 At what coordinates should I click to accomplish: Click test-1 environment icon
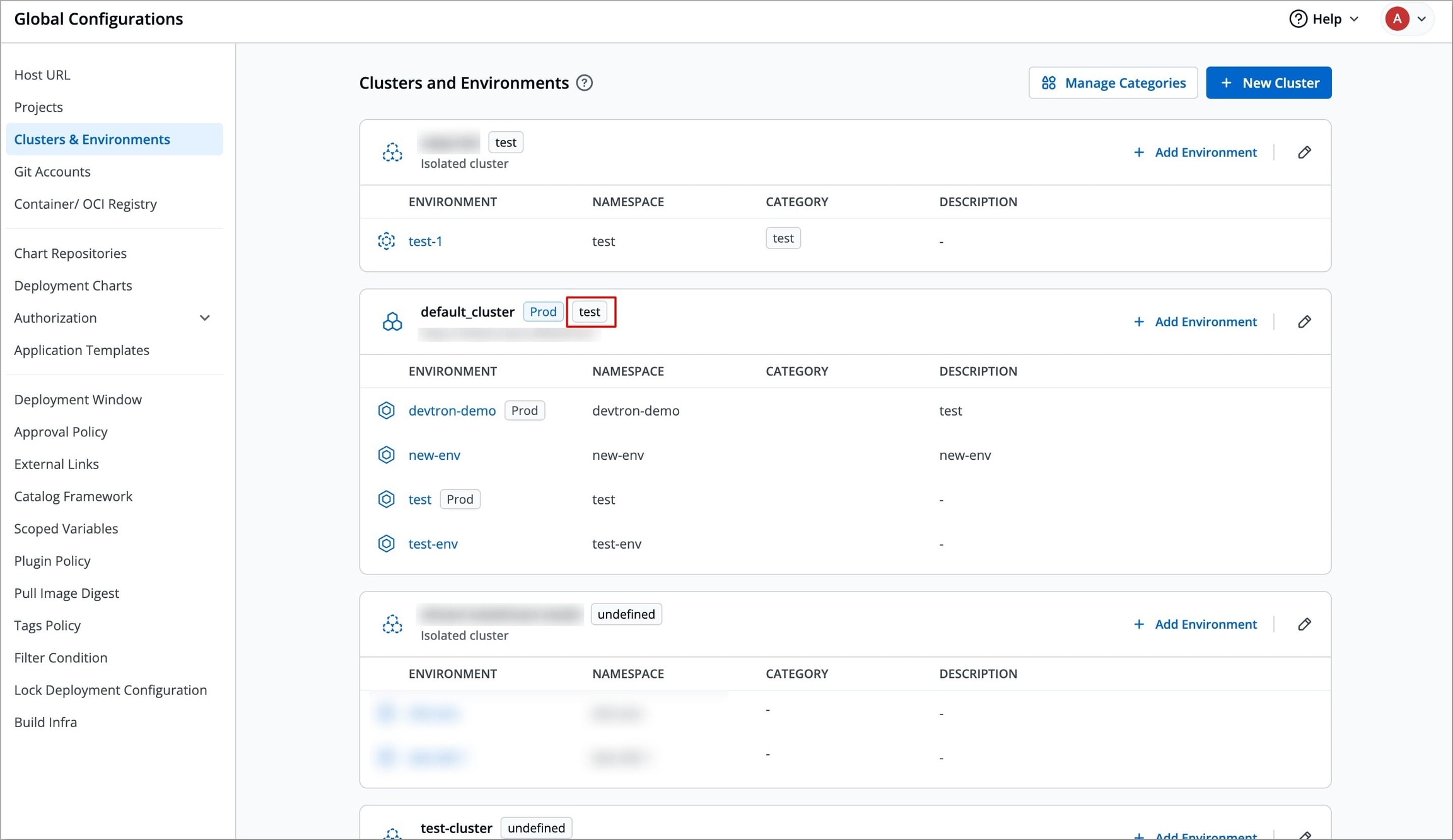tap(386, 241)
